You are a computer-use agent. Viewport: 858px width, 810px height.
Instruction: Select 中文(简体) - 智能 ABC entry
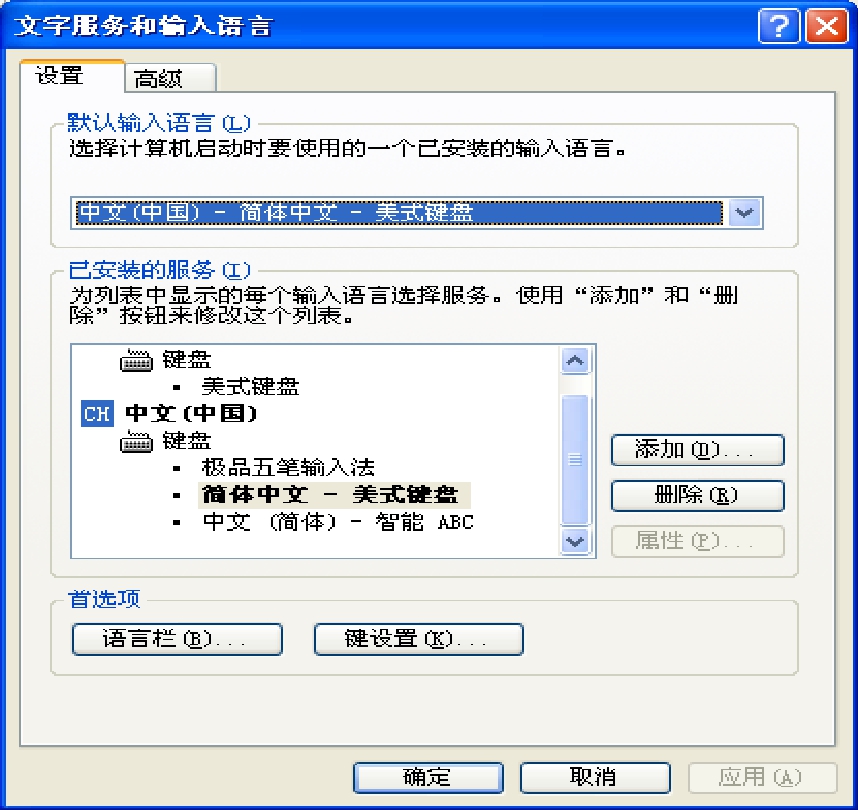coord(338,522)
